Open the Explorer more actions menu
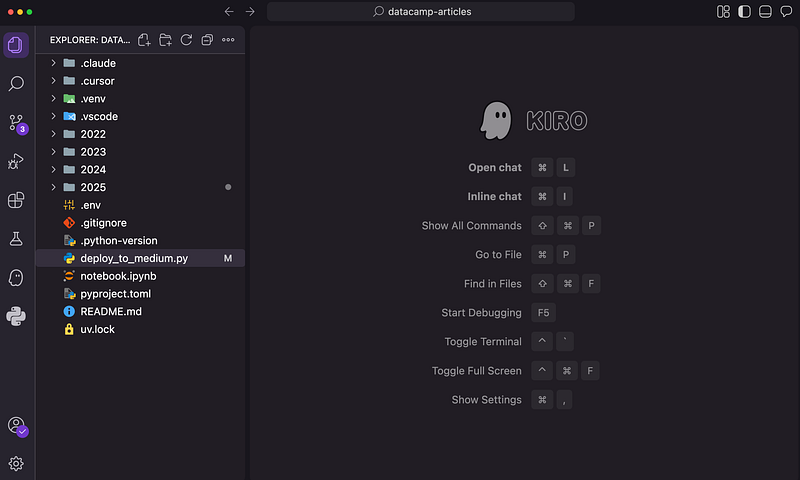The width and height of the screenshot is (800, 480). (x=228, y=40)
